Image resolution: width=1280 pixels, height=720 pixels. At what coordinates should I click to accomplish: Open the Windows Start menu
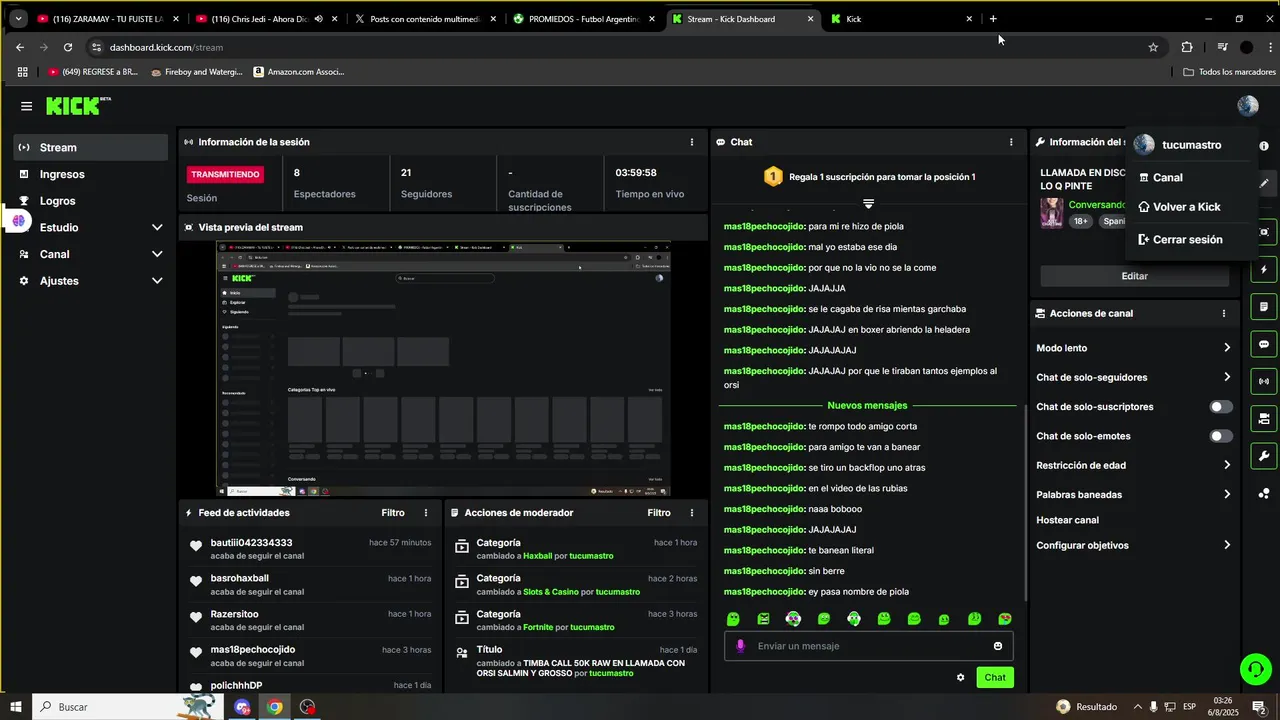coord(15,707)
